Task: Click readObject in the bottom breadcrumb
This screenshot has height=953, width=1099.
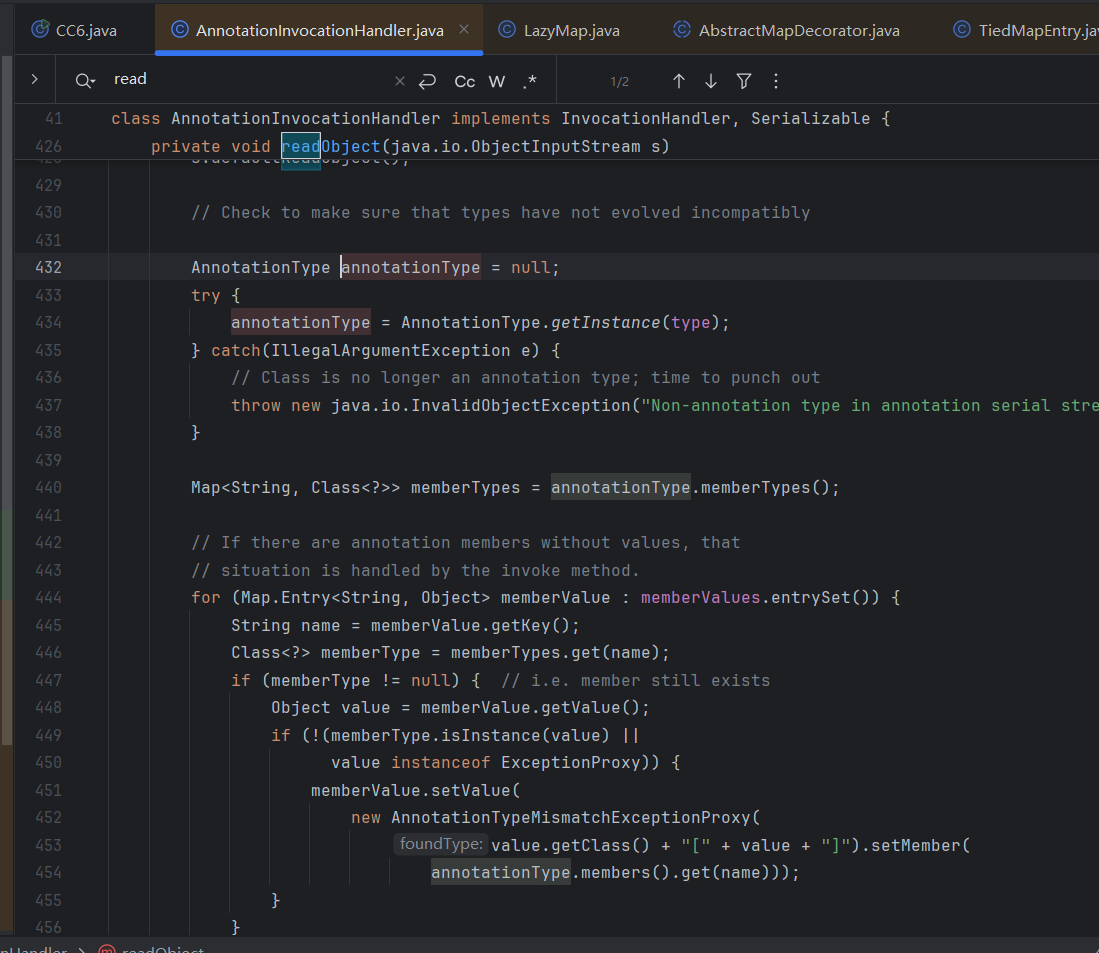Action: pyautogui.click(x=163, y=949)
